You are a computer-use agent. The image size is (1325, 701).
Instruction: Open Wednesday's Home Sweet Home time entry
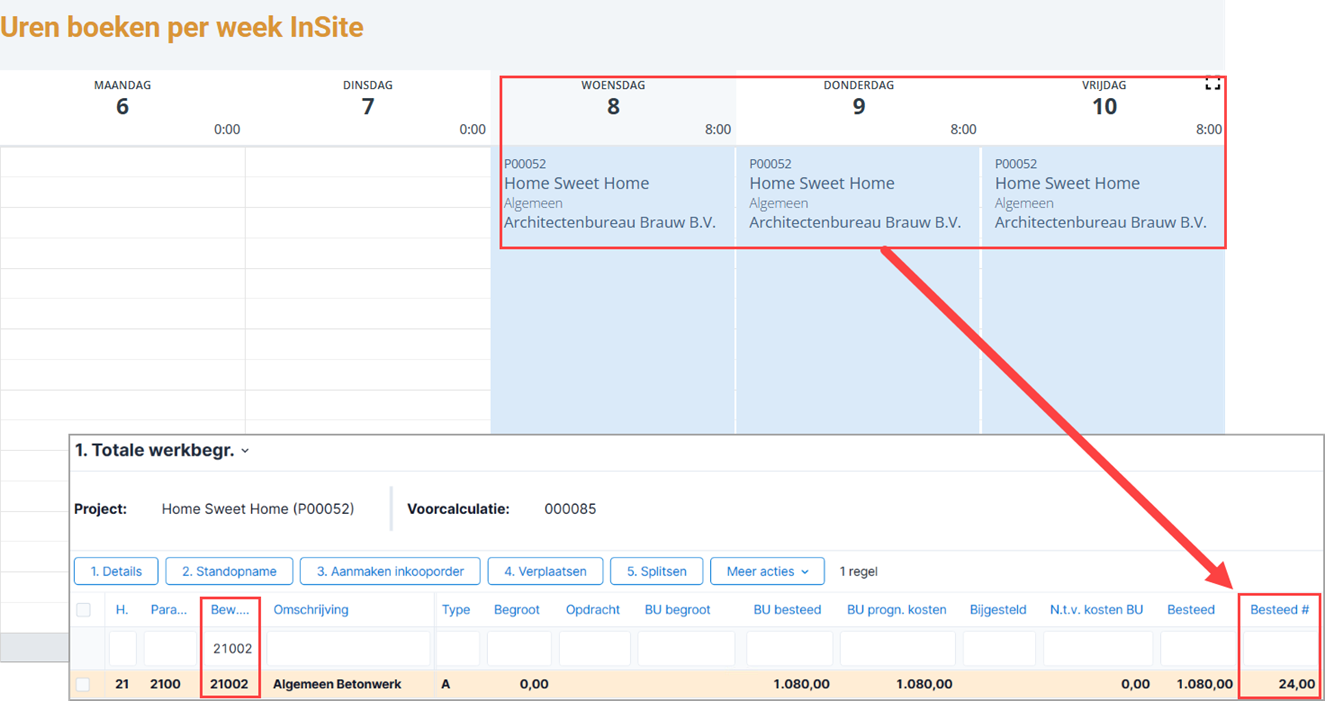pyautogui.click(x=612, y=194)
